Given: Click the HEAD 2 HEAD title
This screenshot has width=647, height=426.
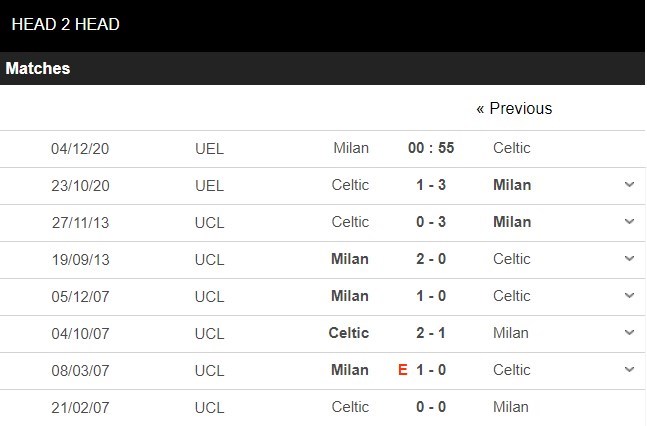Looking at the screenshot, I should 66,24.
